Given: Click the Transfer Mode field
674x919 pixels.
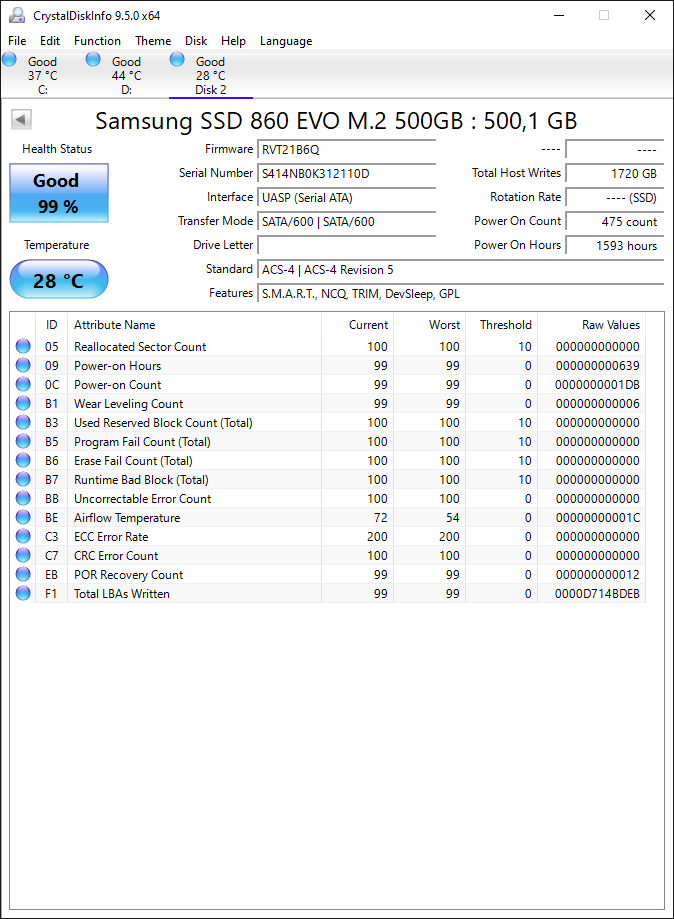Looking at the screenshot, I should tap(346, 222).
